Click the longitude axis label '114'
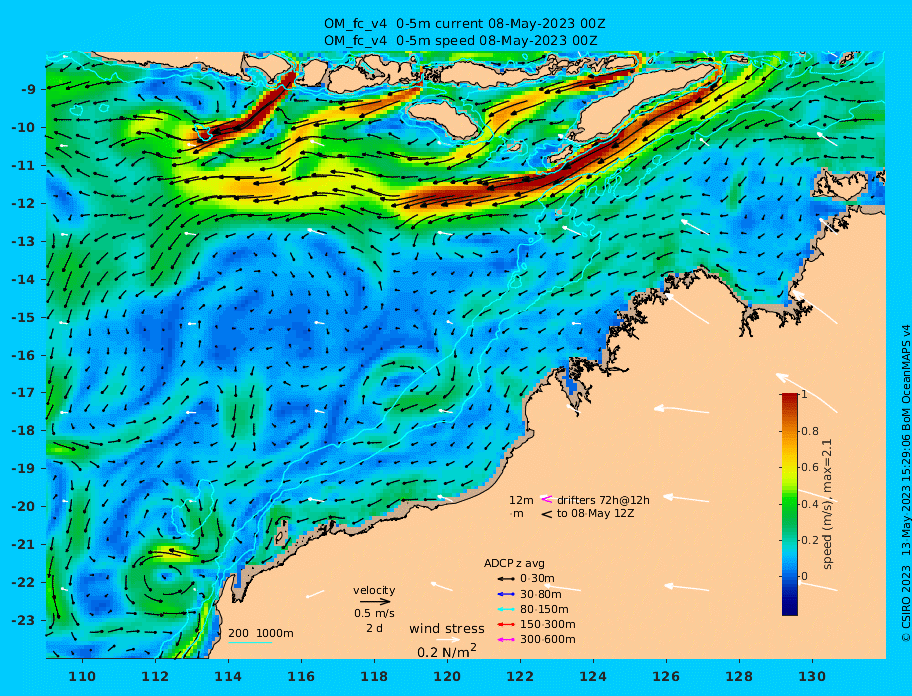This screenshot has width=912, height=696. (x=229, y=676)
